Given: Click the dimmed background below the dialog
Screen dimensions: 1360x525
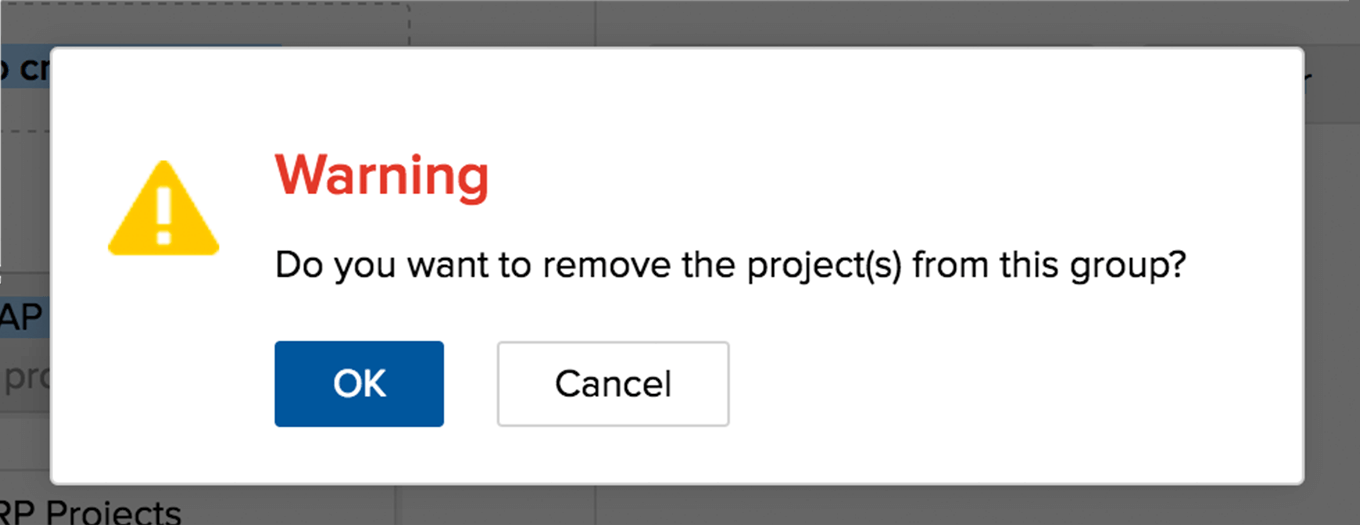Looking at the screenshot, I should point(800,506).
